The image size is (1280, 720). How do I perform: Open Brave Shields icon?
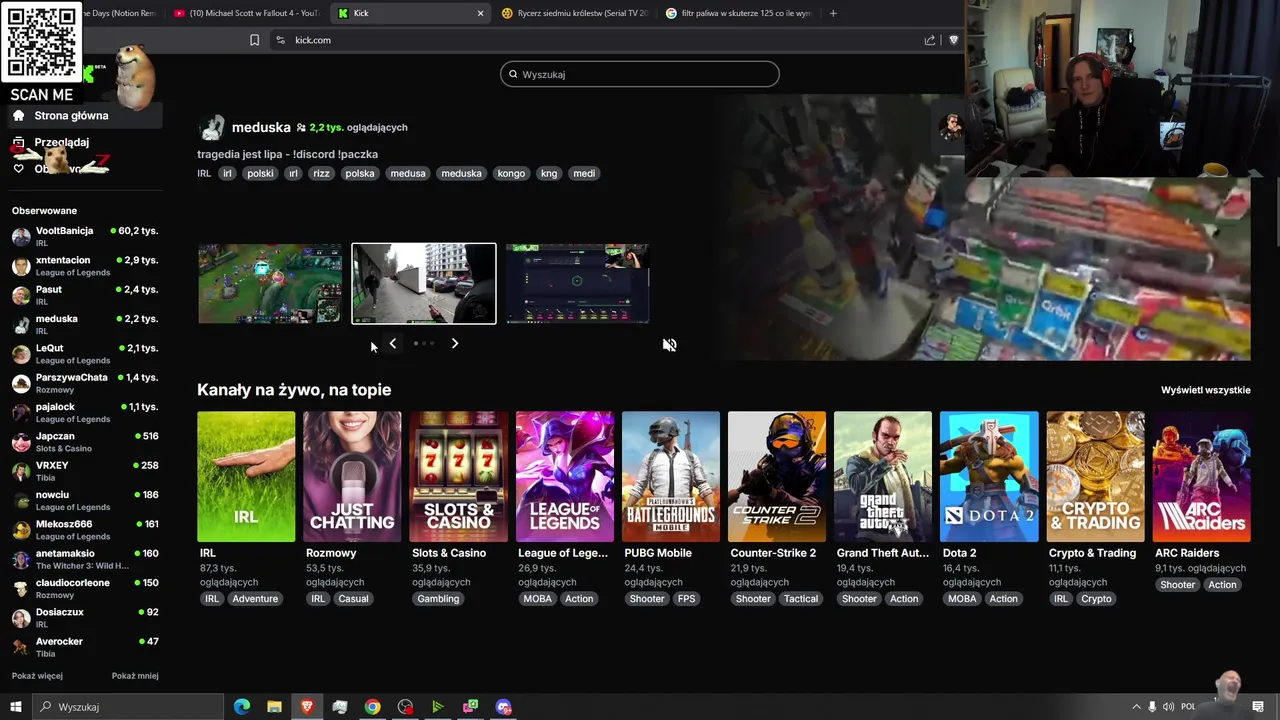tap(953, 40)
